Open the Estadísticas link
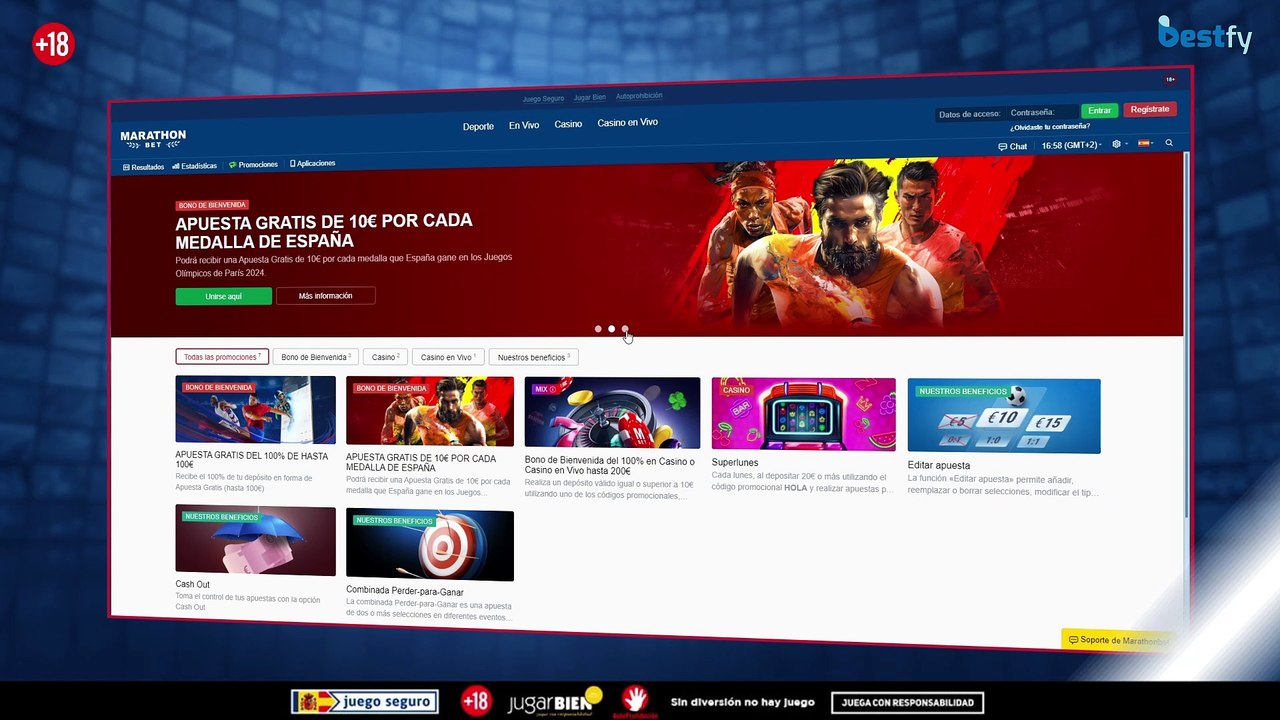This screenshot has height=720, width=1280. 194,166
